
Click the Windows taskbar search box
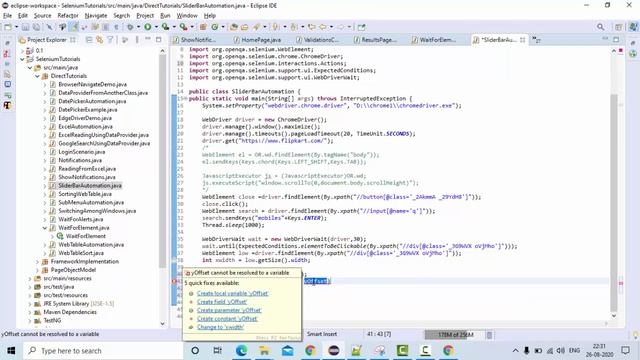(x=102, y=351)
